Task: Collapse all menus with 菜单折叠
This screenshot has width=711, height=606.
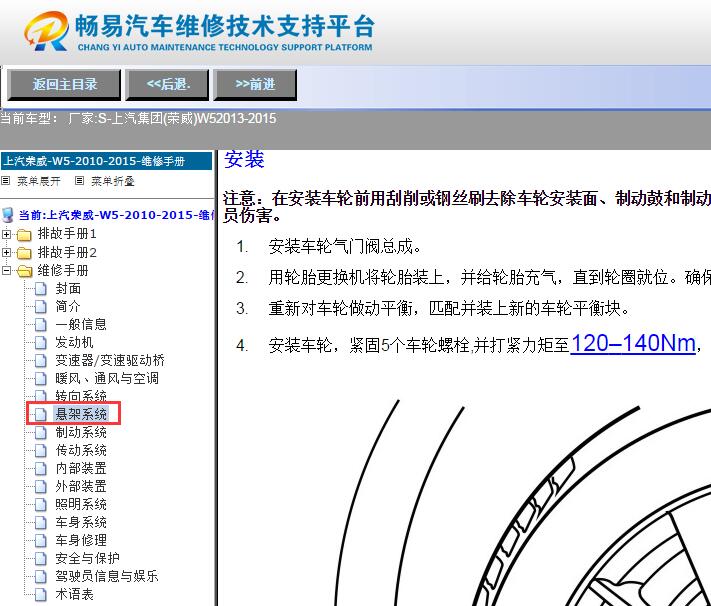Action: pyautogui.click(x=112, y=181)
